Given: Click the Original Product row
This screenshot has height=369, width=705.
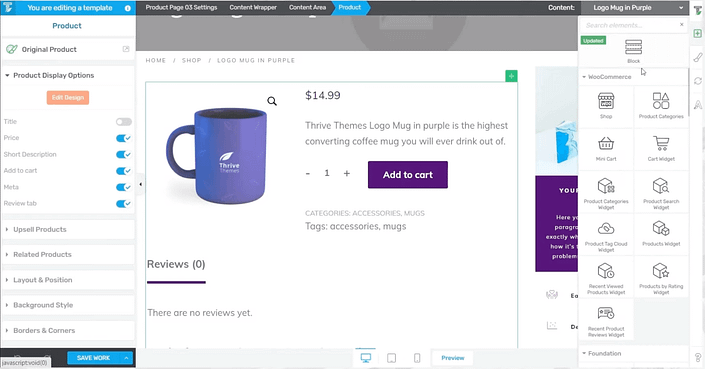Looking at the screenshot, I should (68, 49).
